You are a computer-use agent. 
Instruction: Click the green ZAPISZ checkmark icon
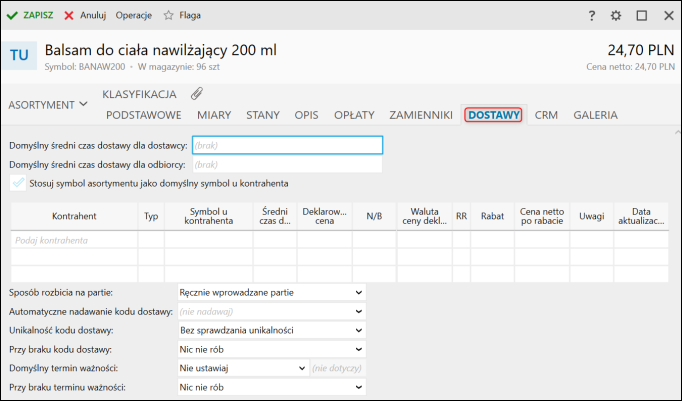[12, 16]
